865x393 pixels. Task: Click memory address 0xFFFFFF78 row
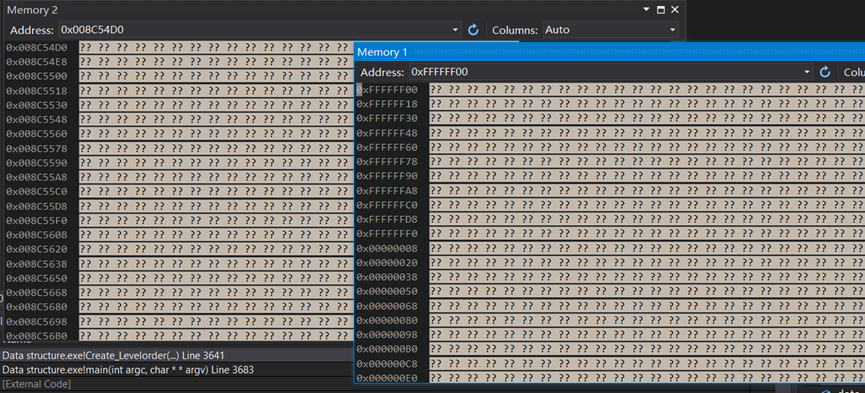tap(387, 162)
